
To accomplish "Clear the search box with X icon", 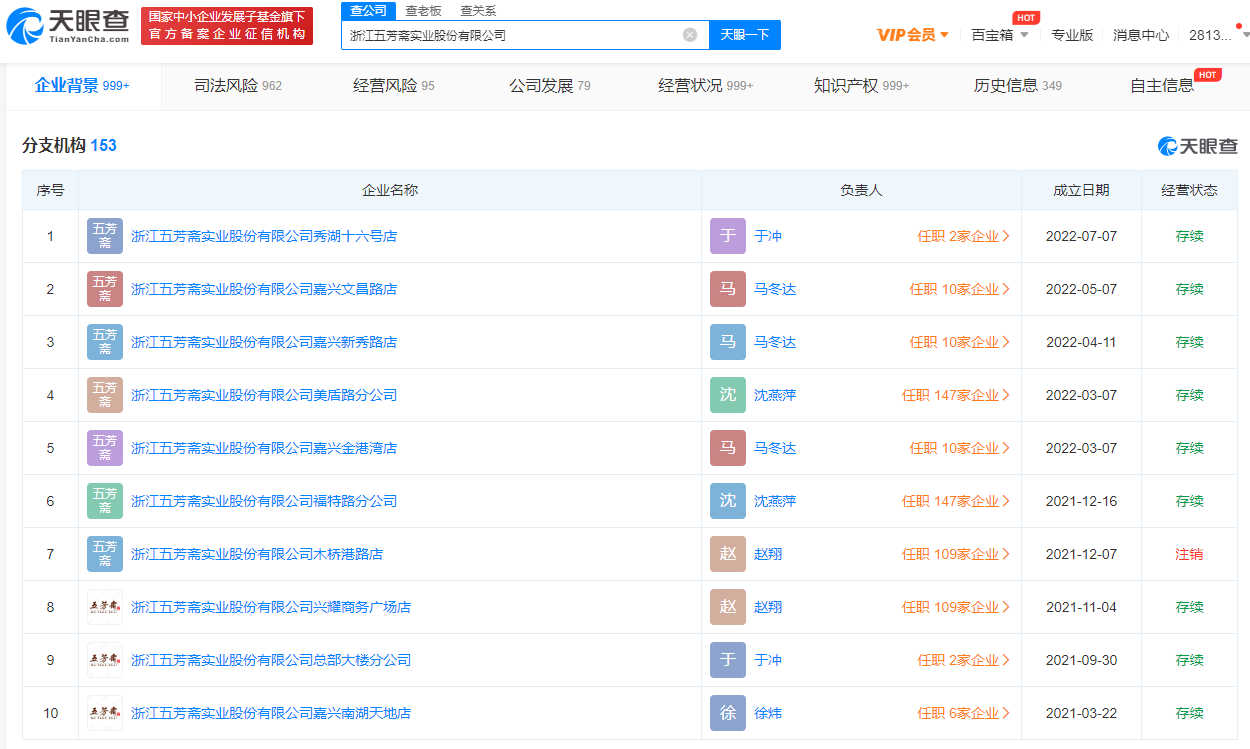I will 690,35.
